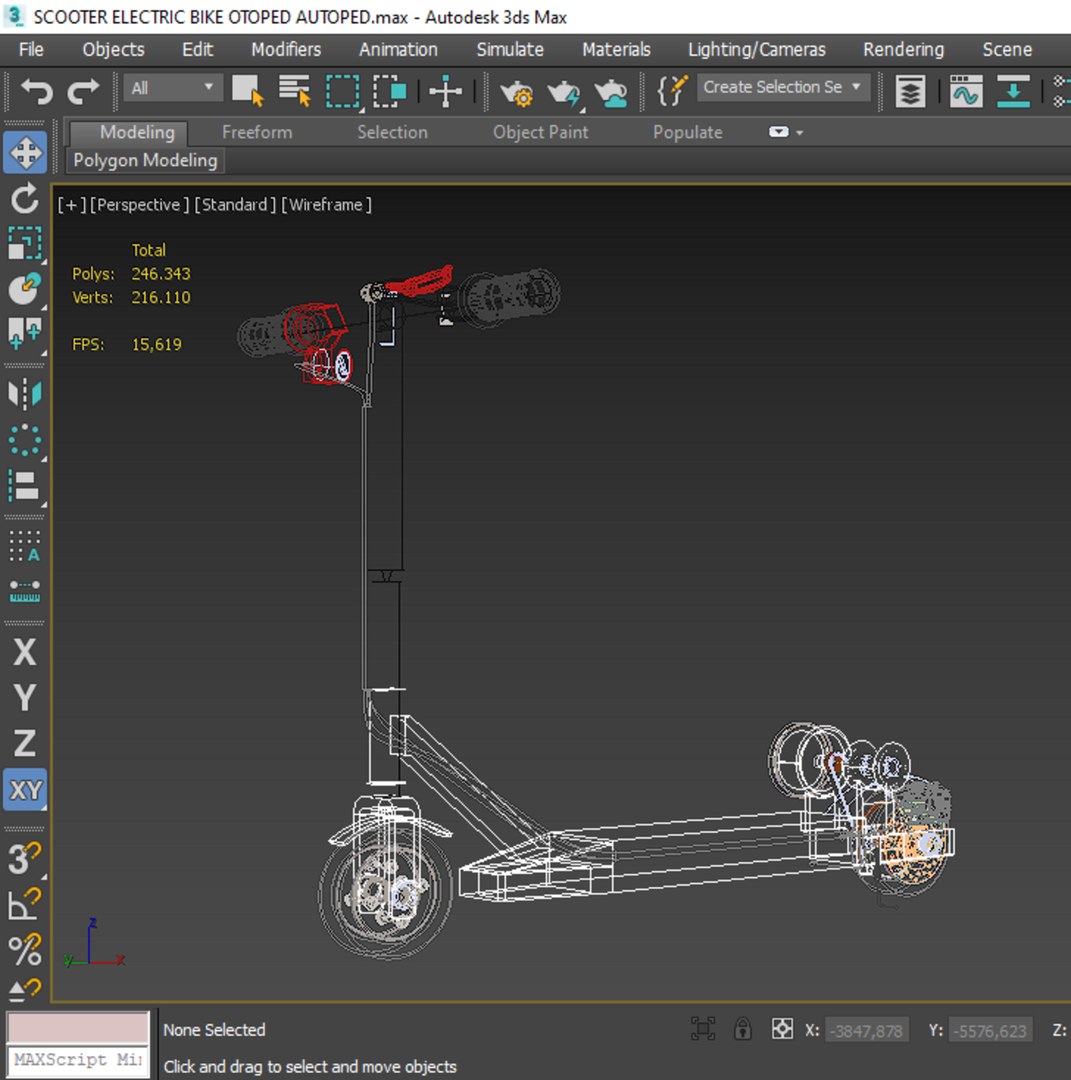This screenshot has width=1071, height=1080.
Task: Open viewport [+] general menu
Action: 72,205
